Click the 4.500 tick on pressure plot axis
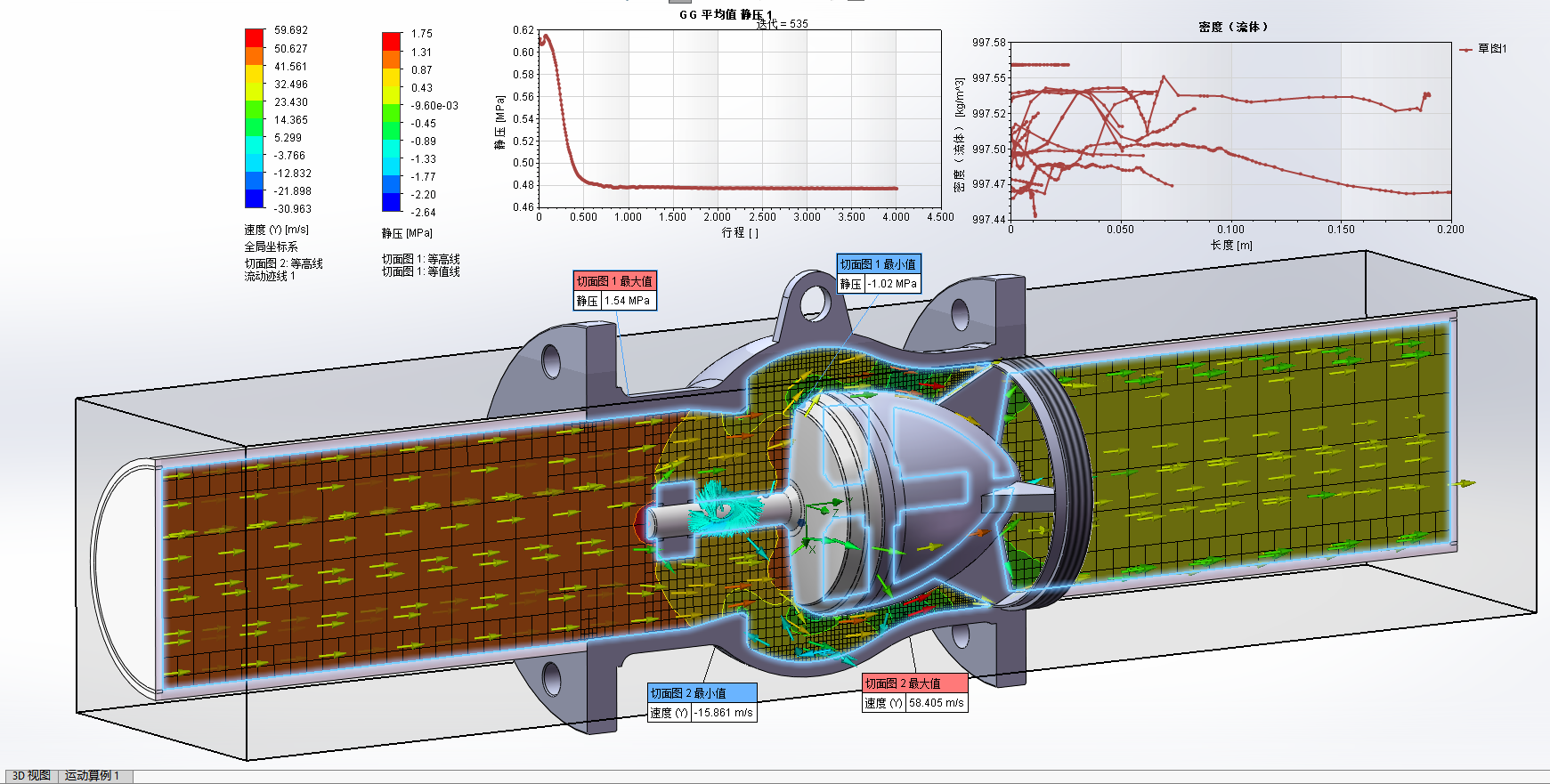Screen dimensions: 1550x784 (x=940, y=216)
